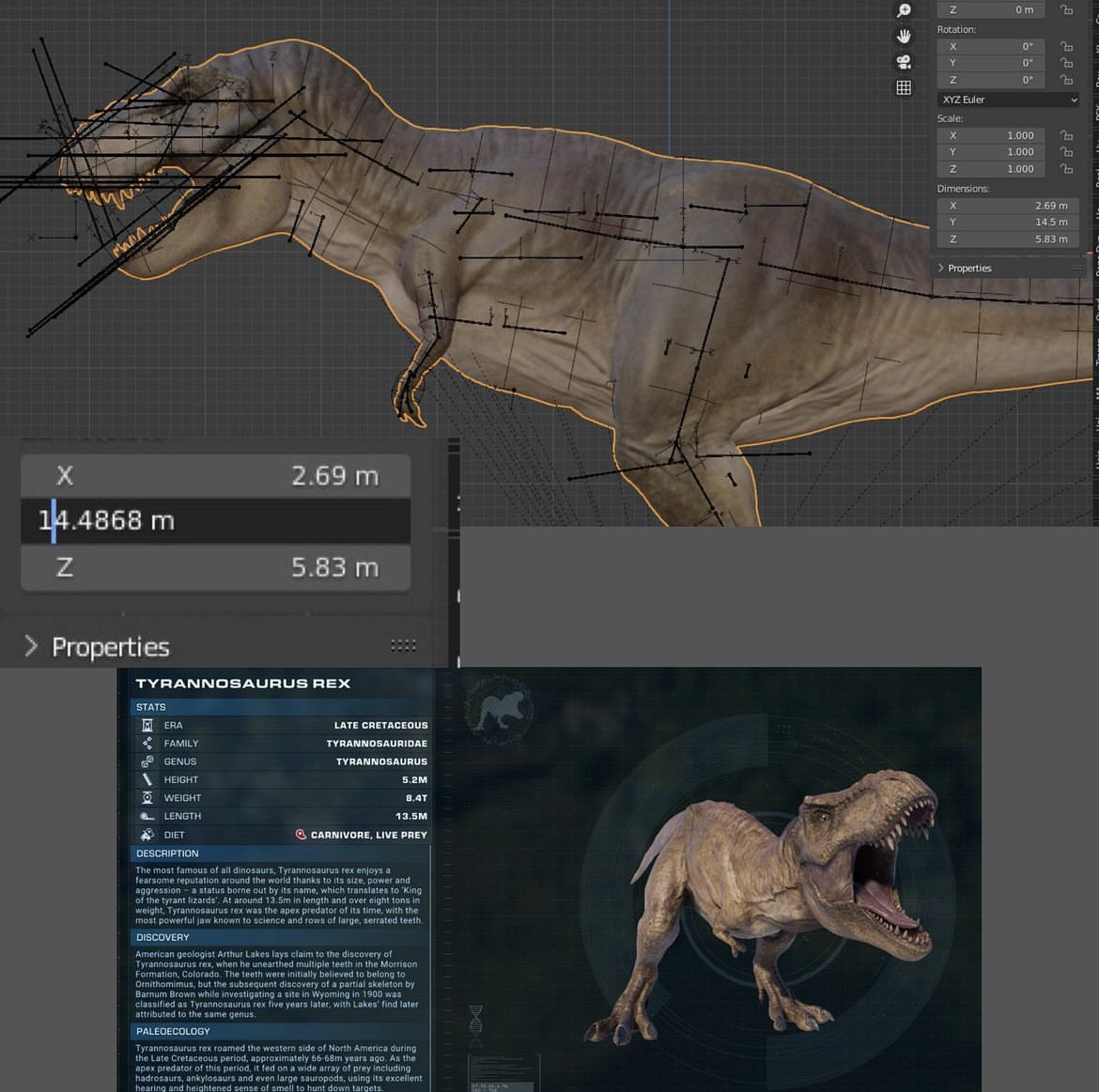The image size is (1099, 1092).
Task: Click the dinosaur silhouette emblem
Action: point(499,708)
